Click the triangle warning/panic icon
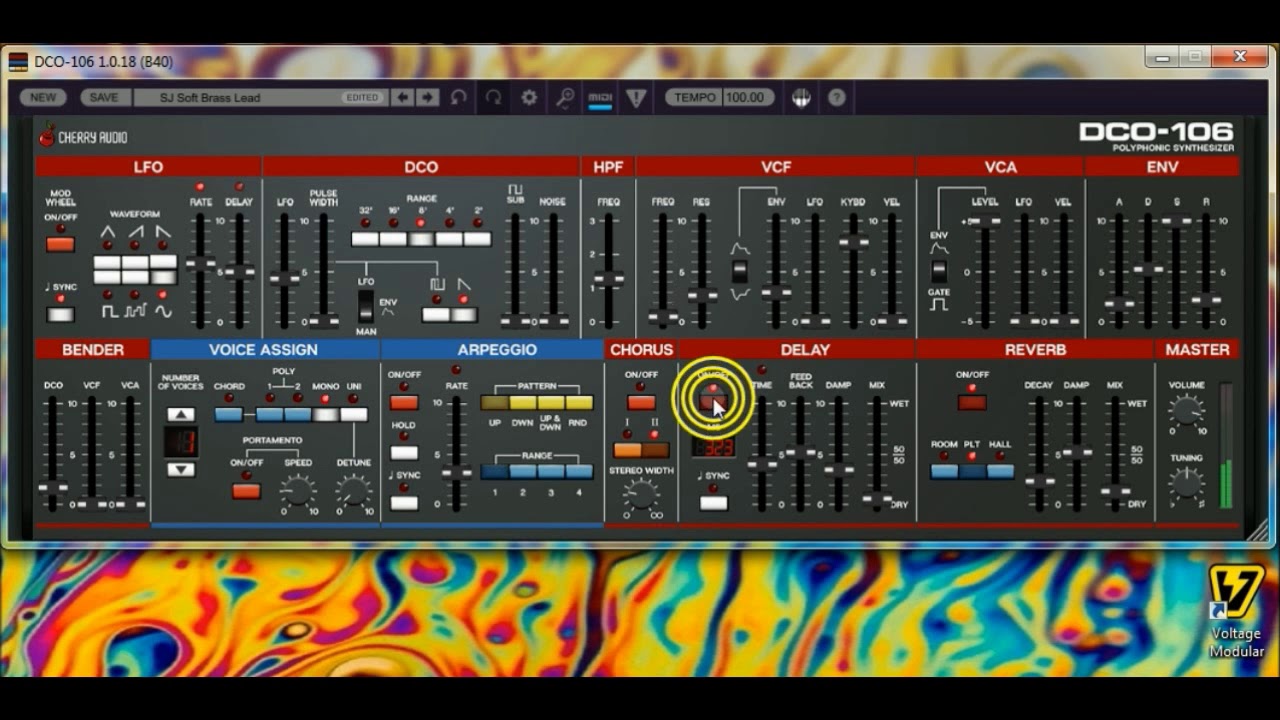1280x720 pixels. tap(636, 97)
